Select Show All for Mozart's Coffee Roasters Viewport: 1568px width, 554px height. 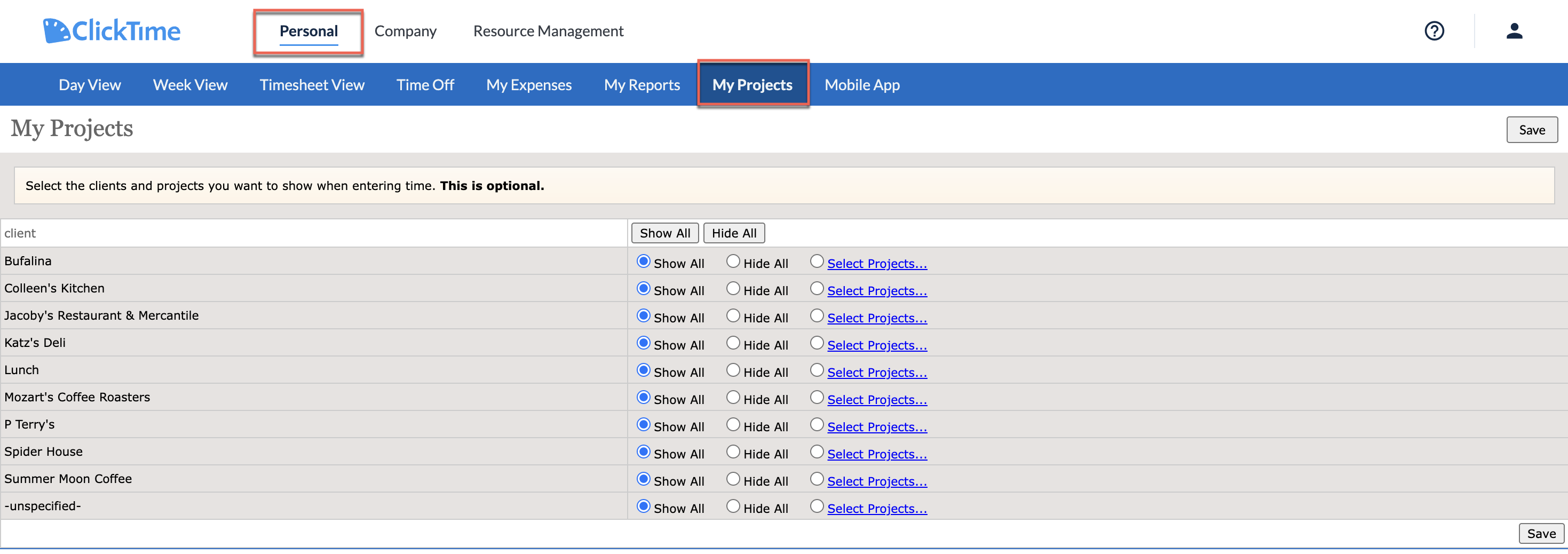click(x=644, y=398)
